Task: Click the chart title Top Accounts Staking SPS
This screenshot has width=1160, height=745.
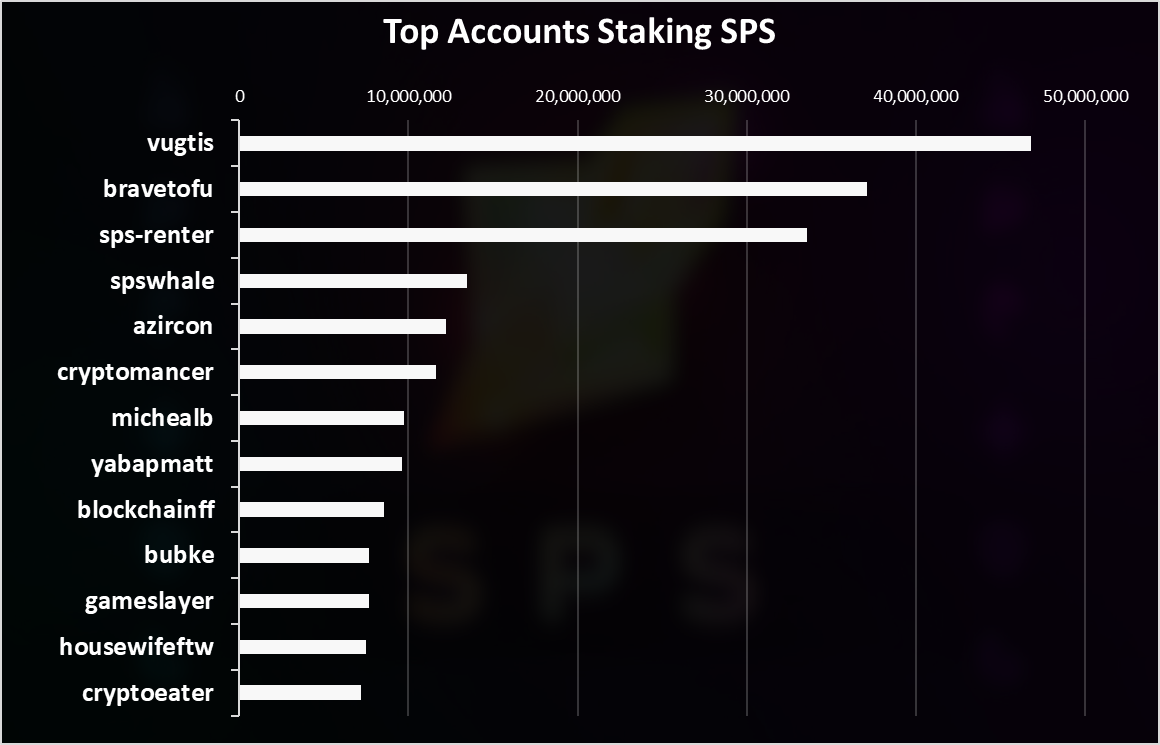Action: pos(579,33)
